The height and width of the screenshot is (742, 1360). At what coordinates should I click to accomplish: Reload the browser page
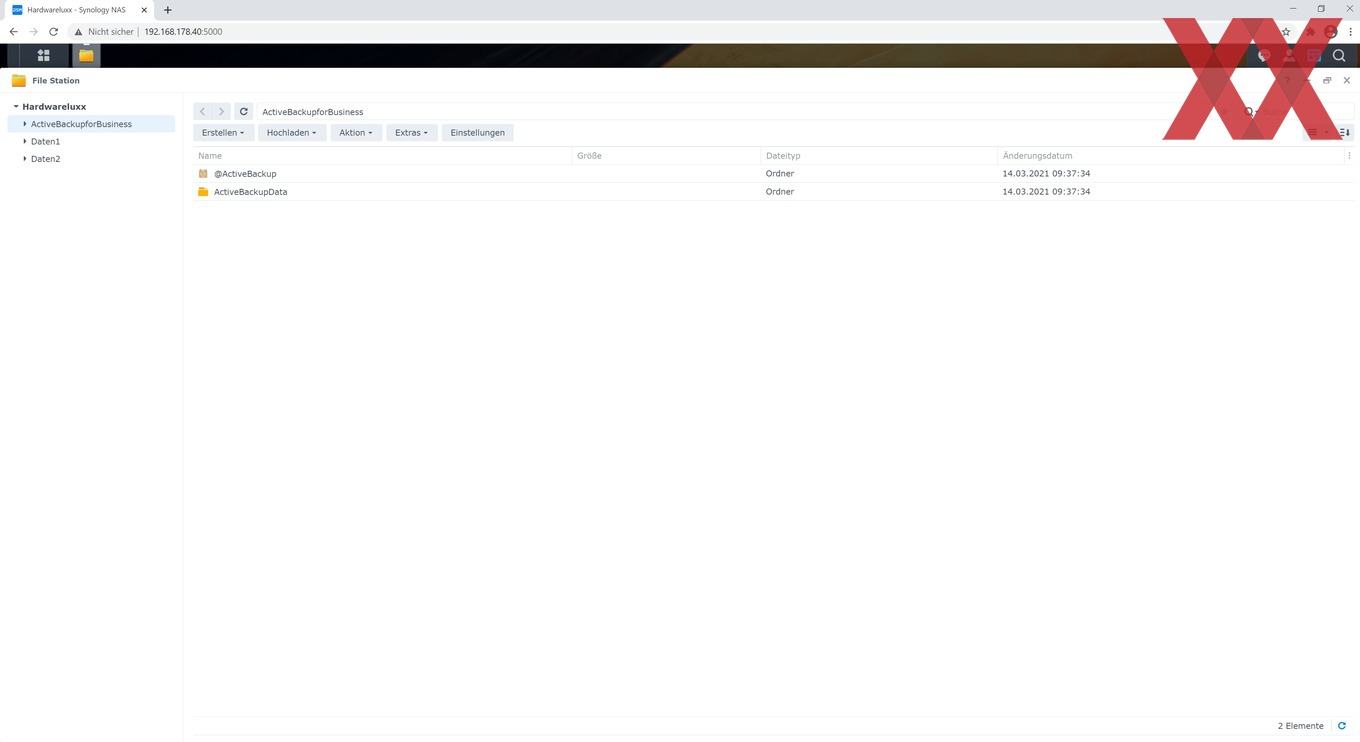click(x=53, y=32)
